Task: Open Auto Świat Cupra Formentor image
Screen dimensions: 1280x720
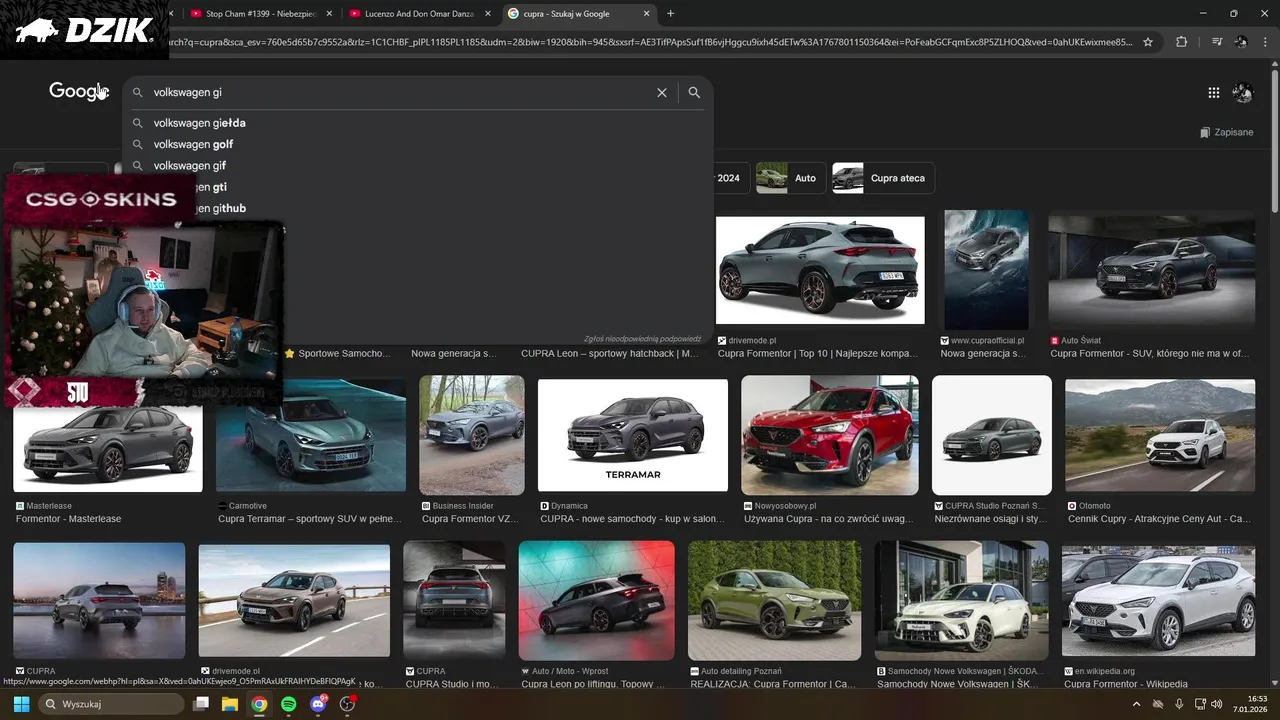Action: [1151, 270]
